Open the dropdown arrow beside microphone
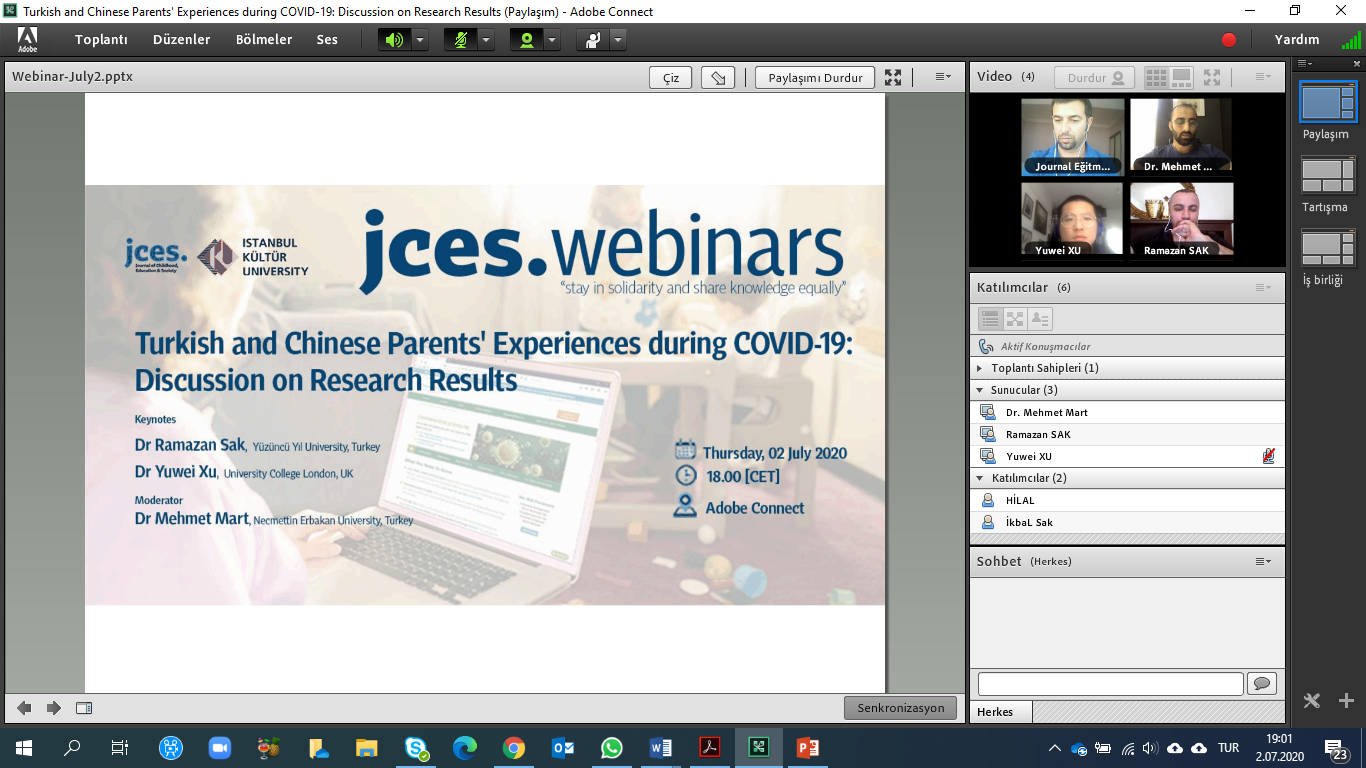The image size is (1366, 768). (486, 40)
